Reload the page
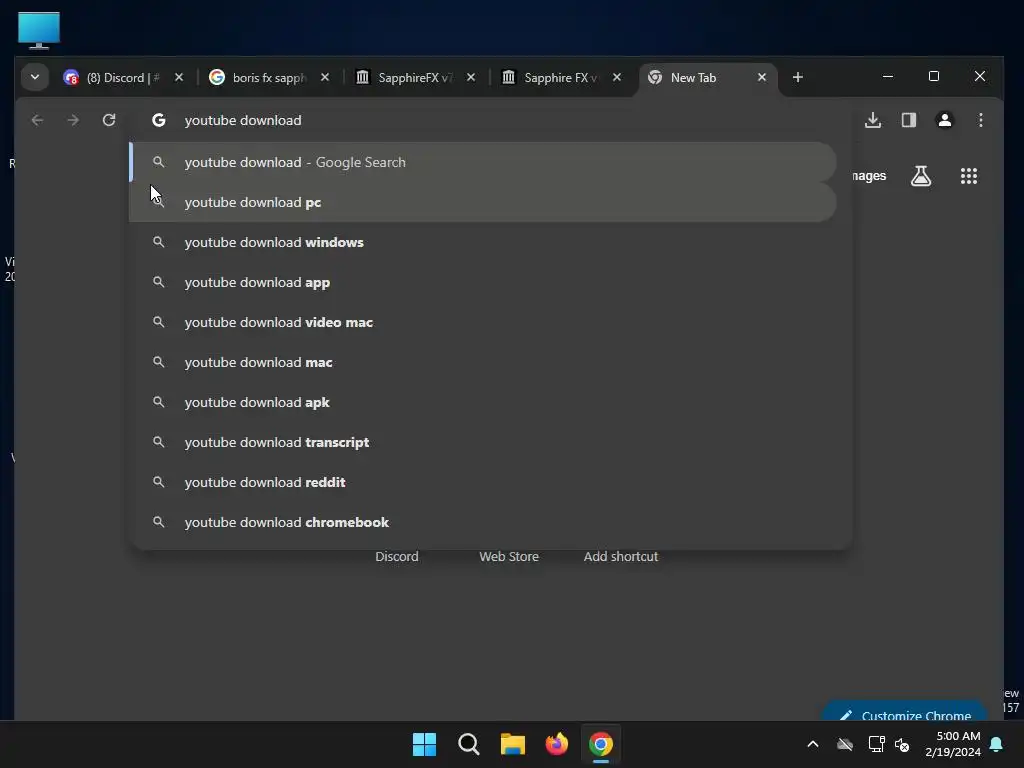1024x768 pixels. [x=109, y=120]
